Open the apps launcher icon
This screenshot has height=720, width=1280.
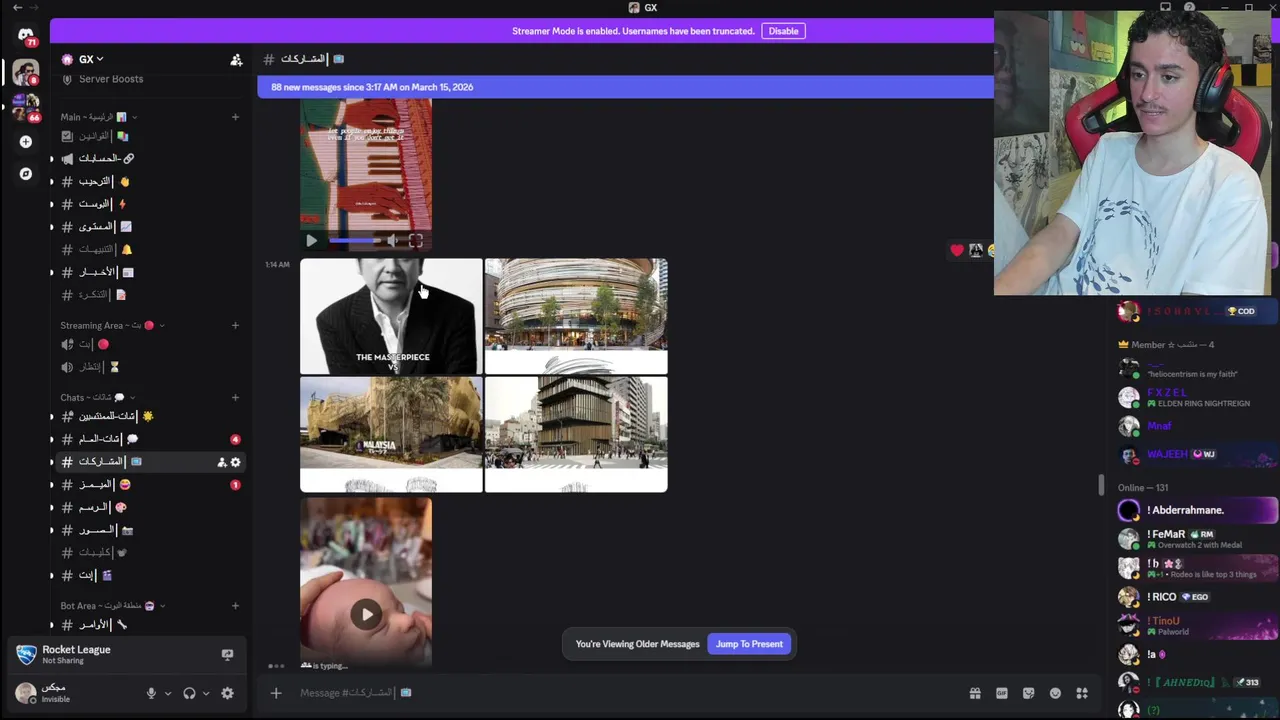pyautogui.click(x=1082, y=693)
